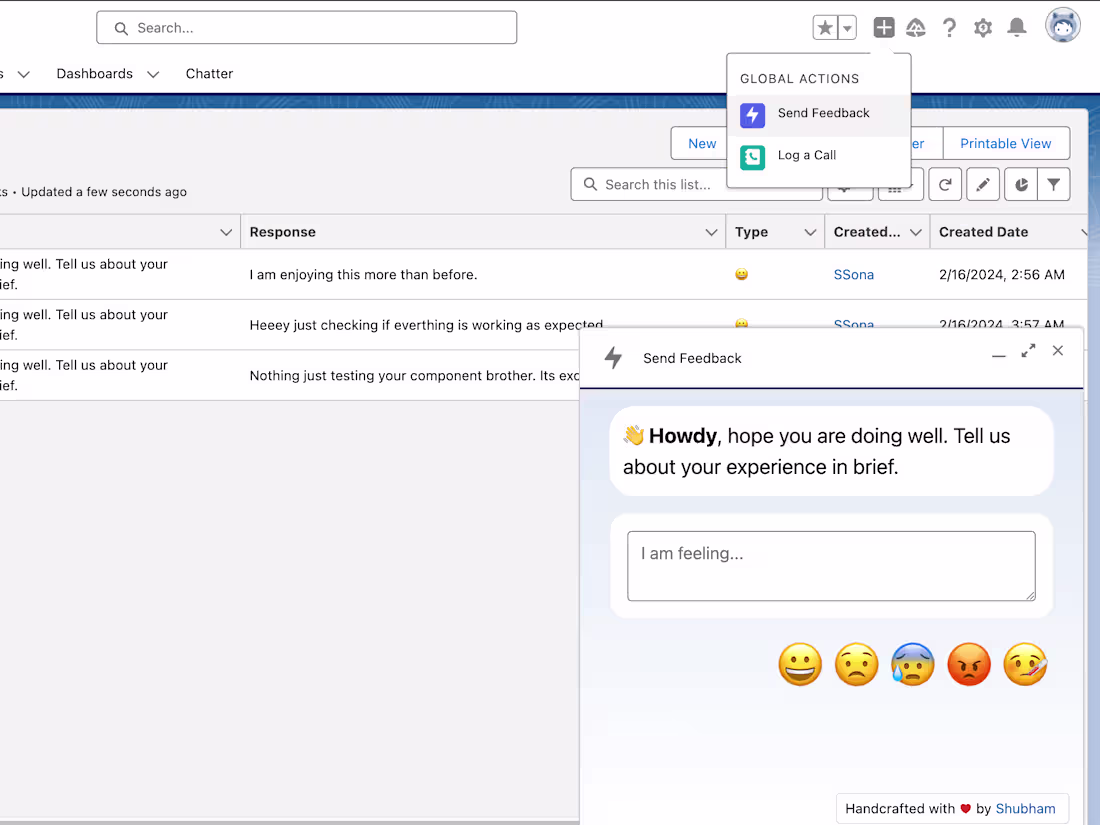Click the I am feeling text field
Viewport: 1100px width, 825px height.
tap(830, 565)
